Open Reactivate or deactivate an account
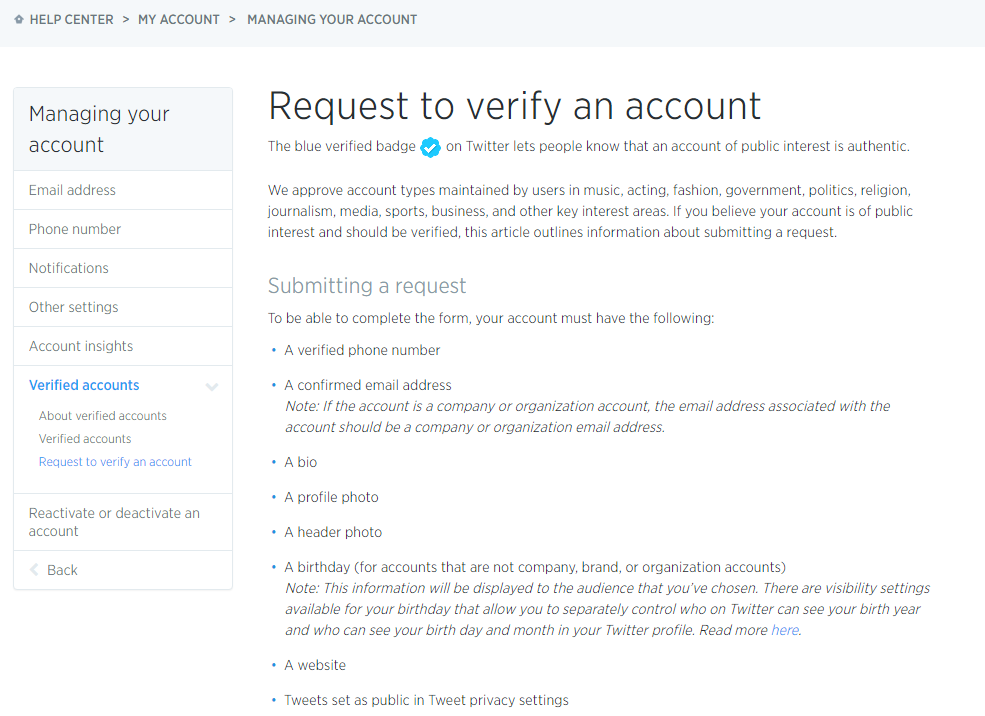This screenshot has height=716, width=985. coord(112,521)
